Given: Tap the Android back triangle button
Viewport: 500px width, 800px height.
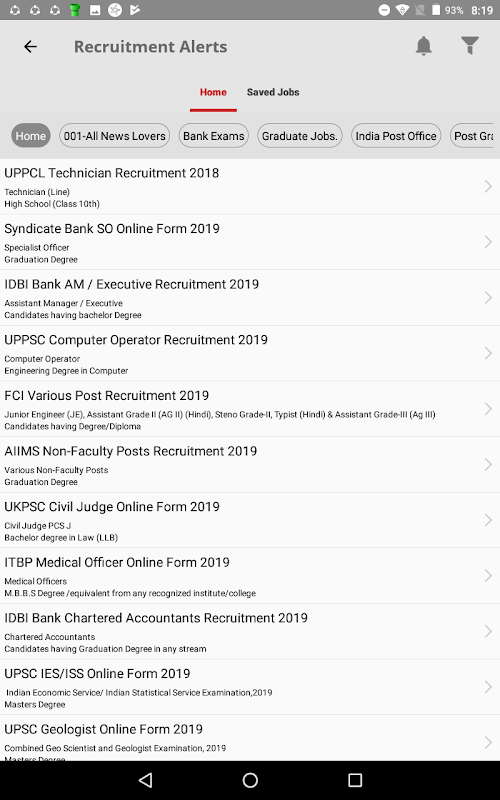Looking at the screenshot, I should coord(146,780).
